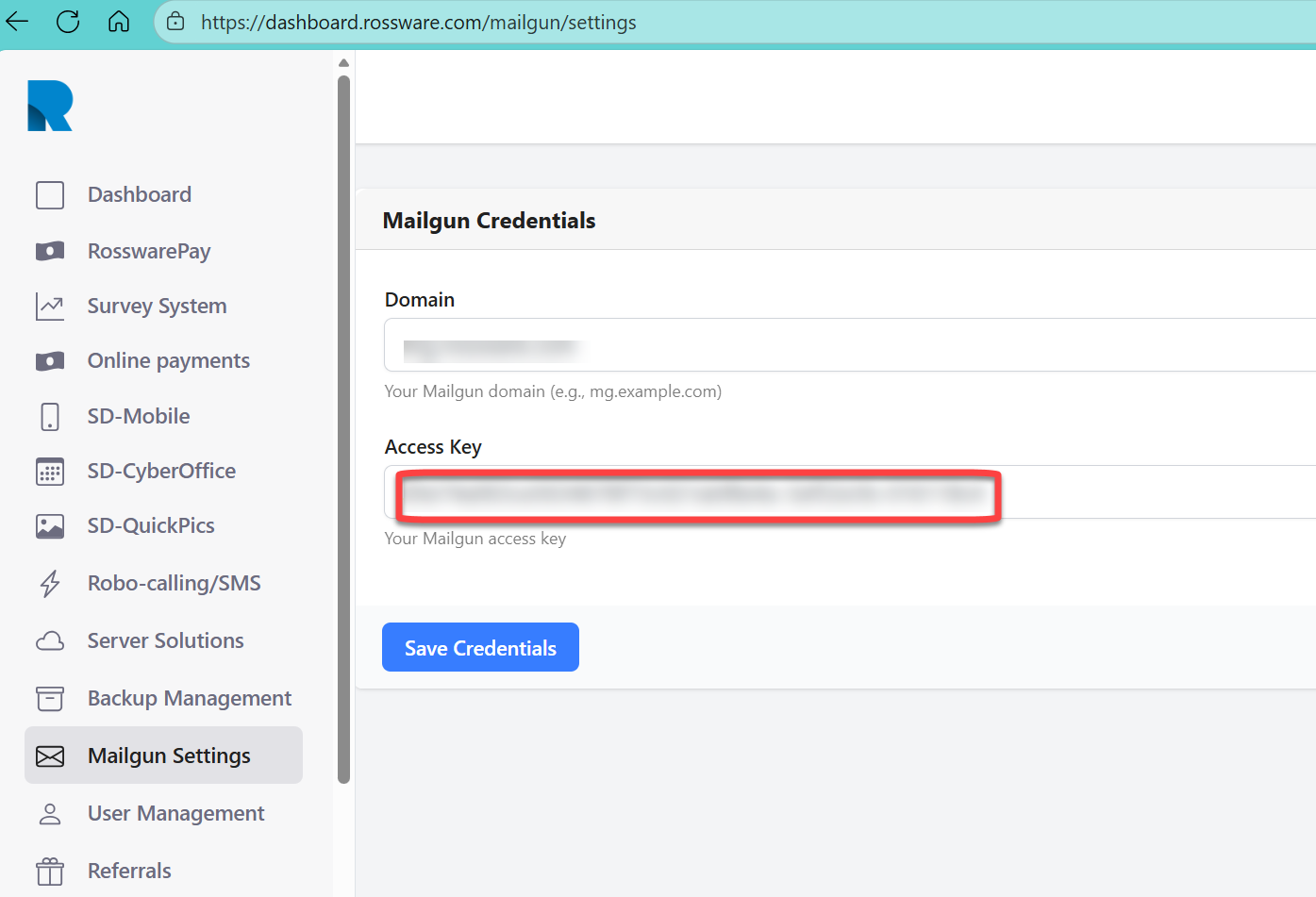Click the Server Solutions cloud icon

pyautogui.click(x=50, y=641)
